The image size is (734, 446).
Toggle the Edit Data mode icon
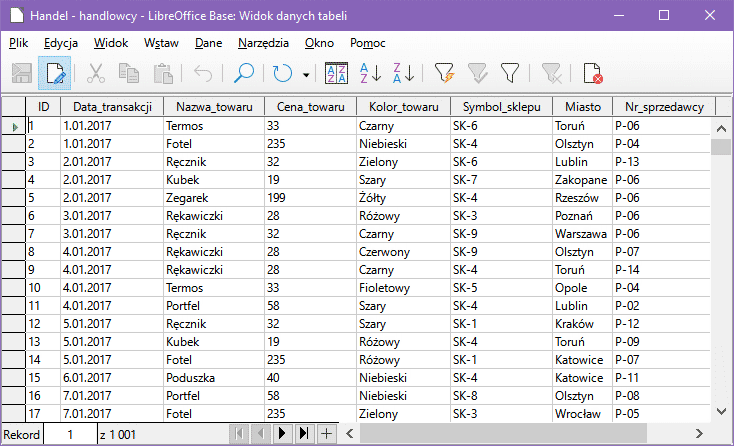point(55,73)
